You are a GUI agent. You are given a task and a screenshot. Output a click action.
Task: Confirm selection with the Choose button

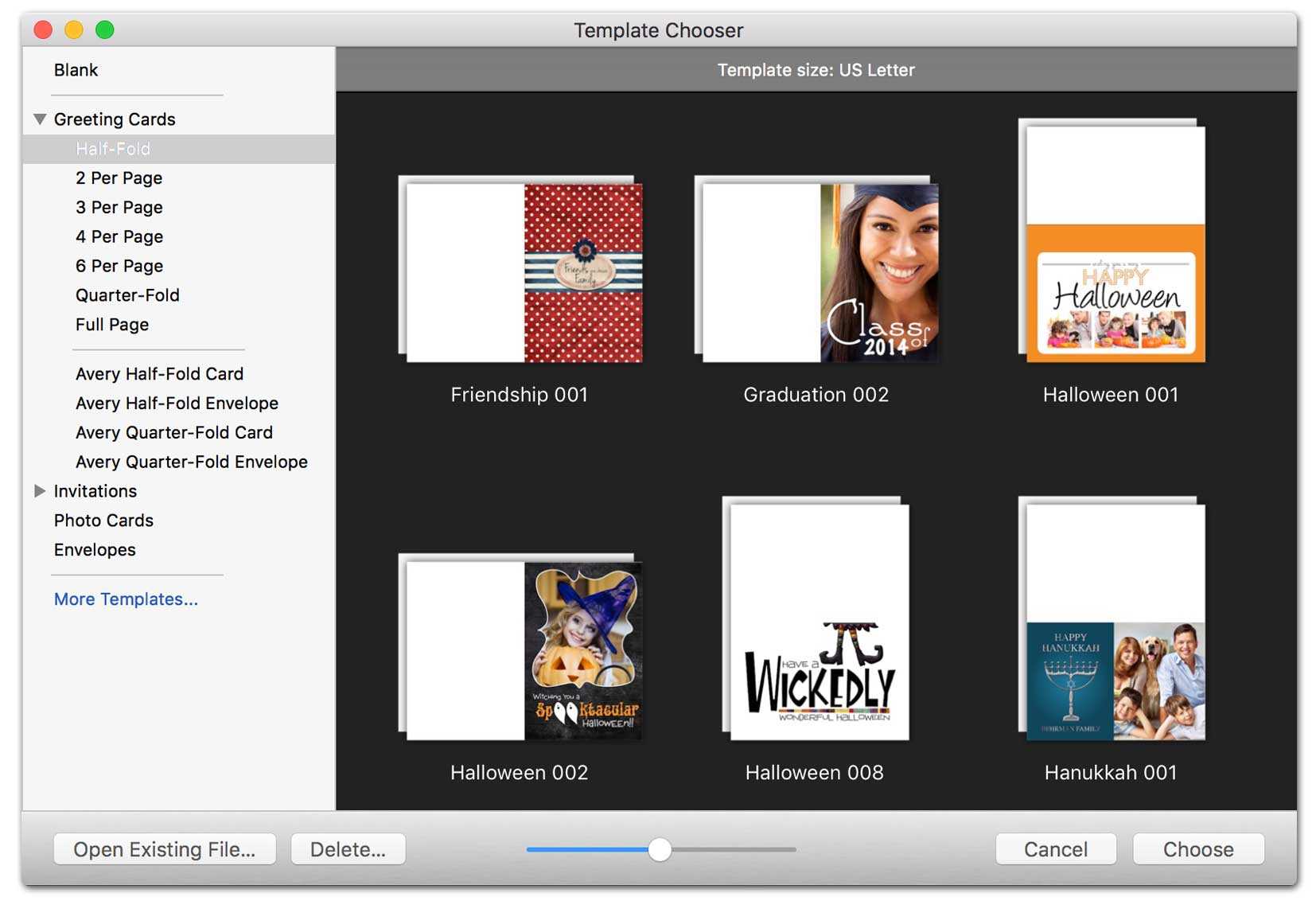pos(1197,849)
